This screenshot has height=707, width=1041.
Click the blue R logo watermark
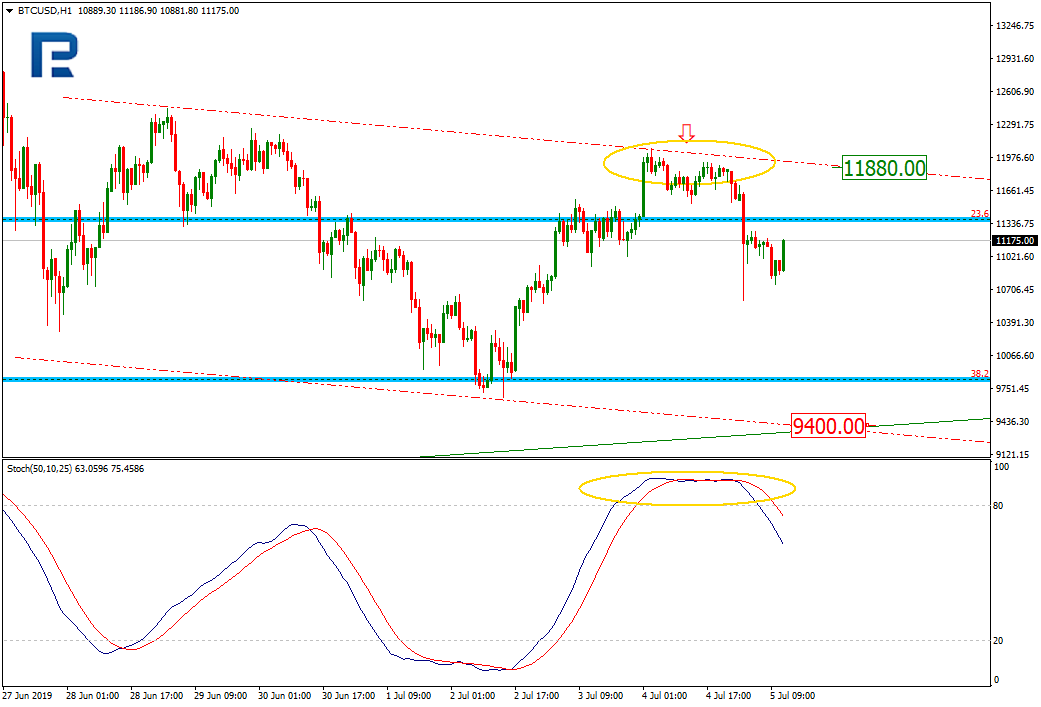[53, 55]
